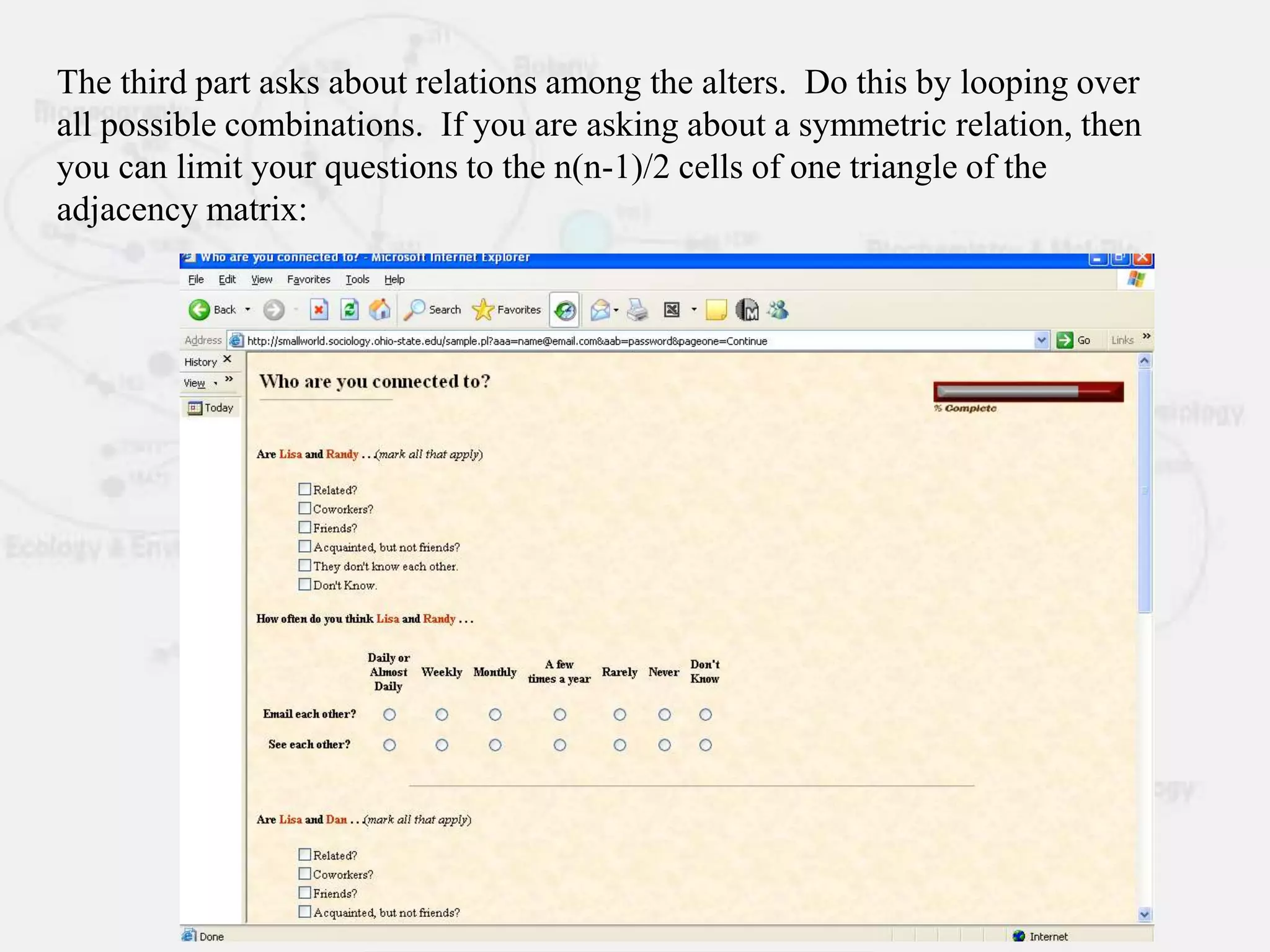1270x952 pixels.
Task: Click the green Go arrow button
Action: [1065, 340]
